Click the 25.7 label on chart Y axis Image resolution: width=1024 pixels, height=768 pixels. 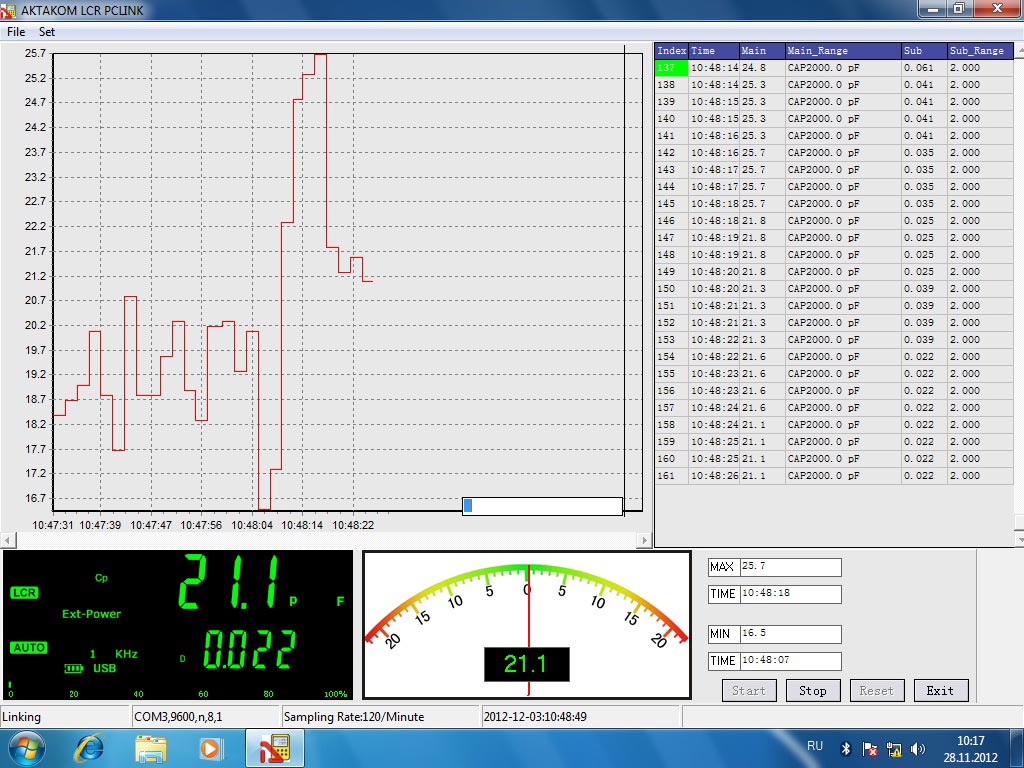(35, 54)
